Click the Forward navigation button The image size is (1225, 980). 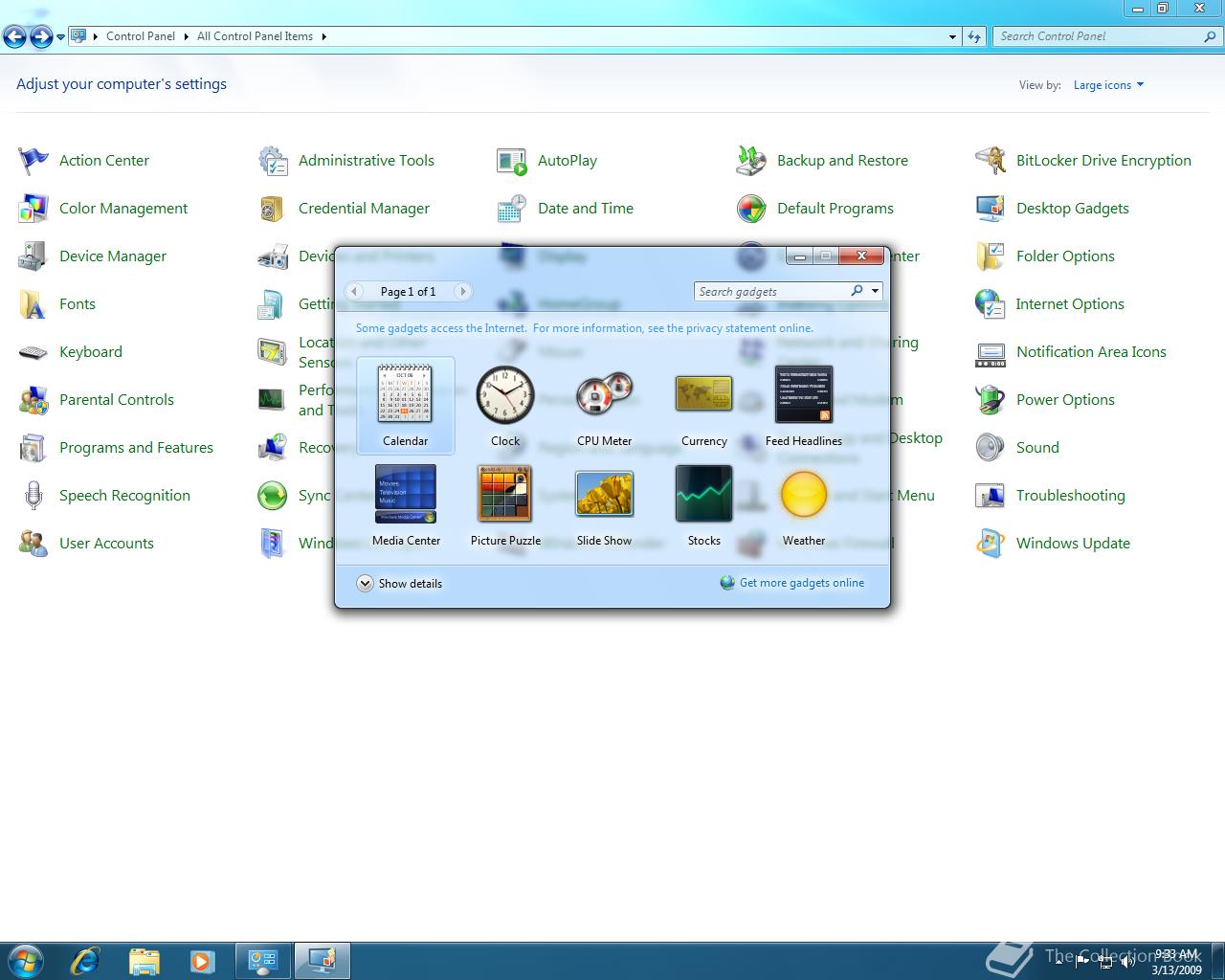tap(41, 36)
